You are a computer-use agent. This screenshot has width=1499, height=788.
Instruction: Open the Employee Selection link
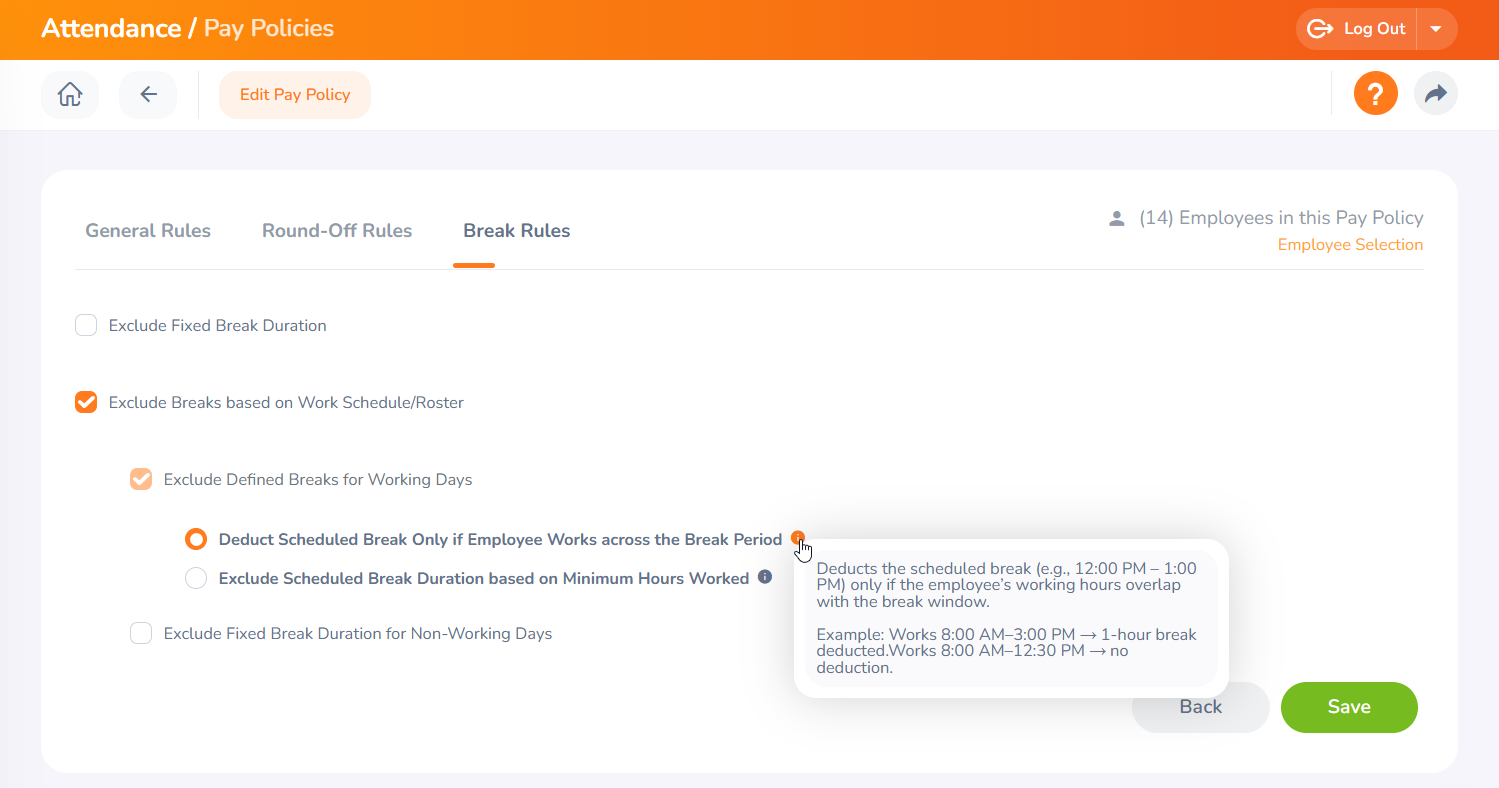(x=1349, y=245)
